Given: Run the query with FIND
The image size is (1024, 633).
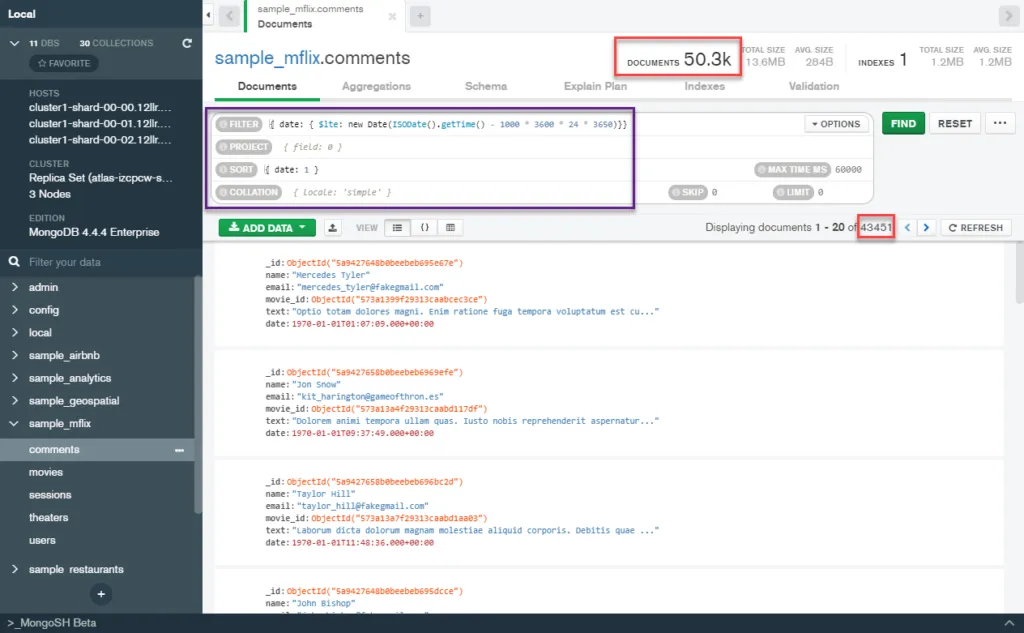Looking at the screenshot, I should [902, 122].
